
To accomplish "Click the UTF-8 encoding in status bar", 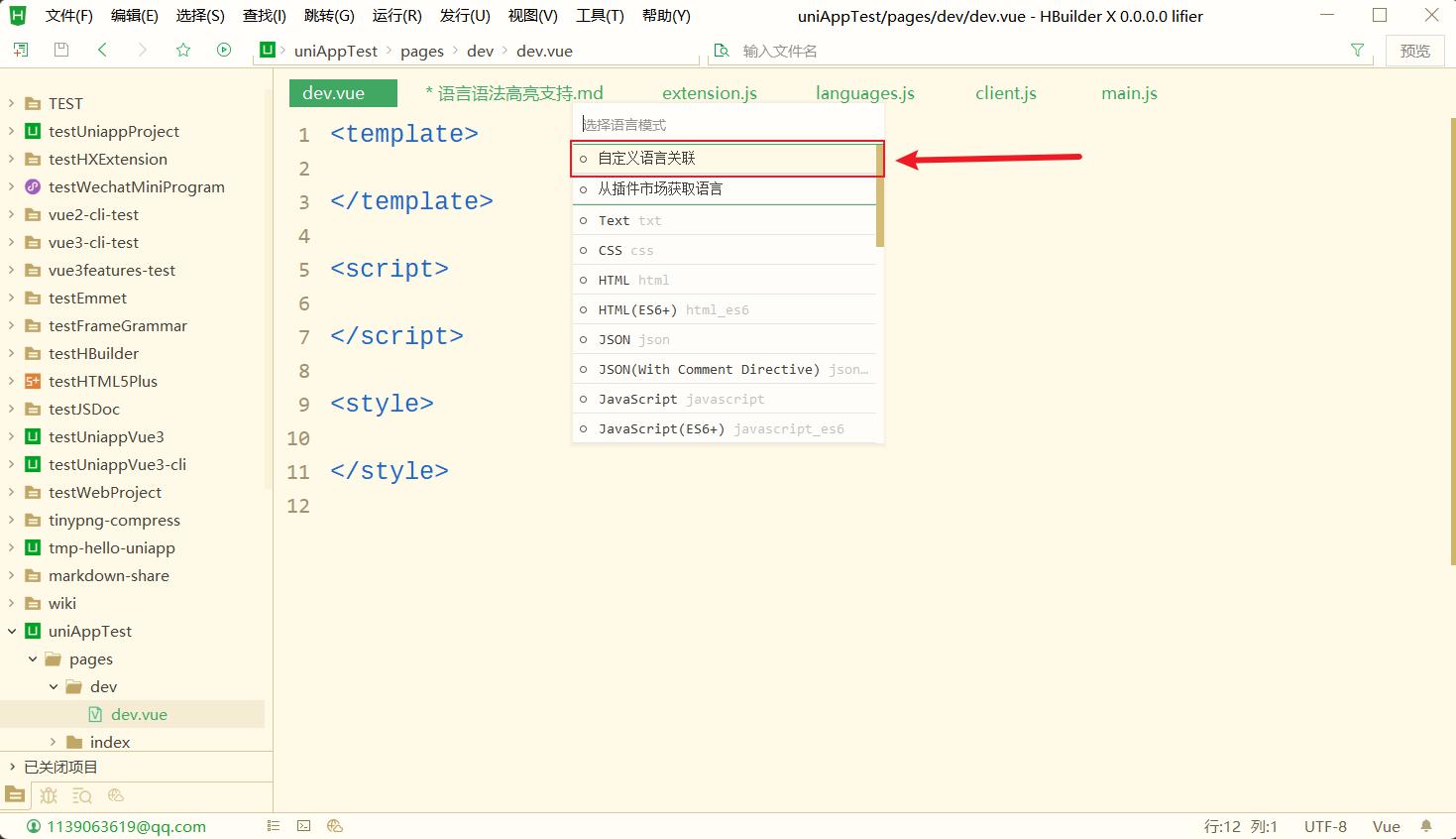I will coord(1325,826).
